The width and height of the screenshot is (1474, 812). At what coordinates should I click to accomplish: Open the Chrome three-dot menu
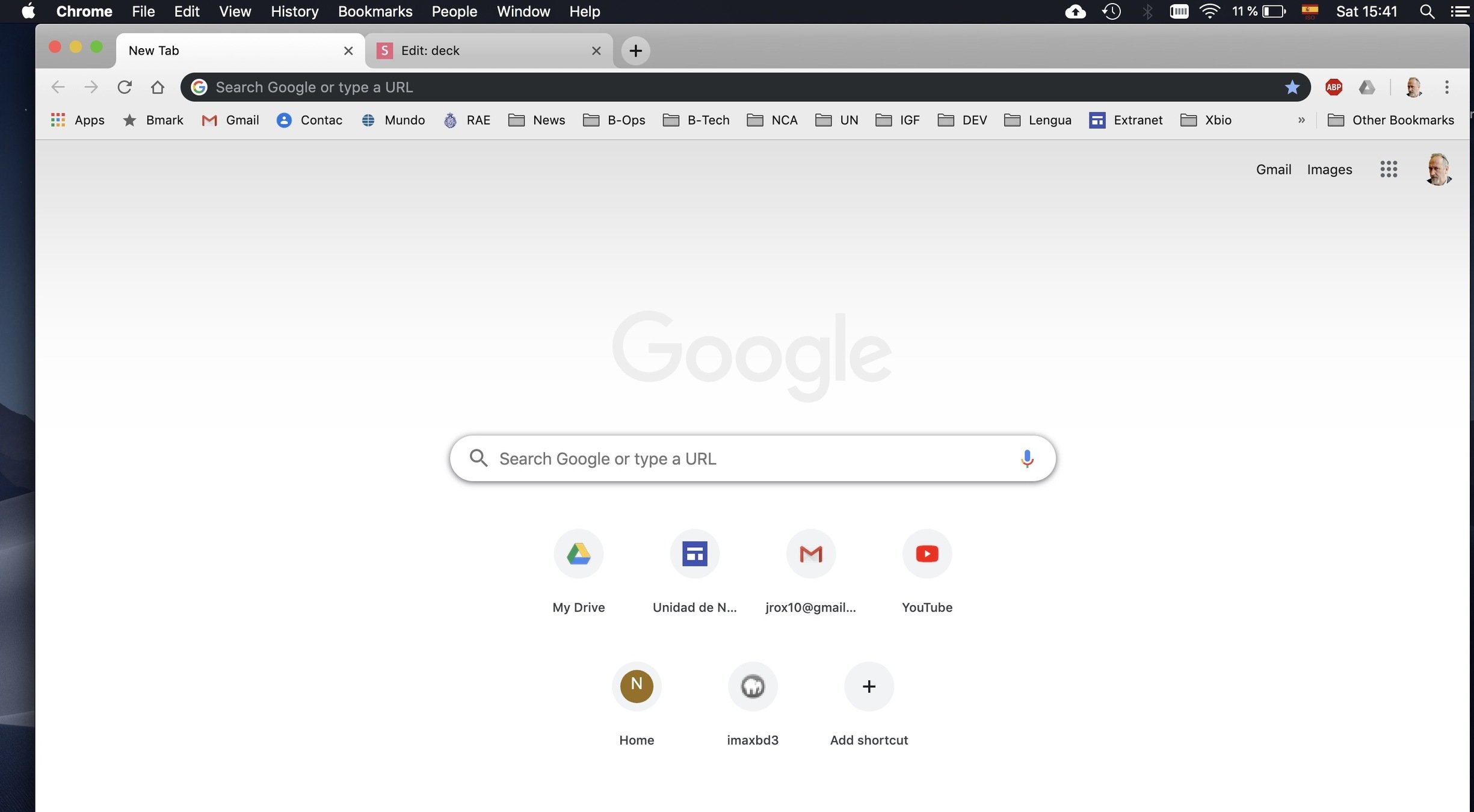(1447, 87)
